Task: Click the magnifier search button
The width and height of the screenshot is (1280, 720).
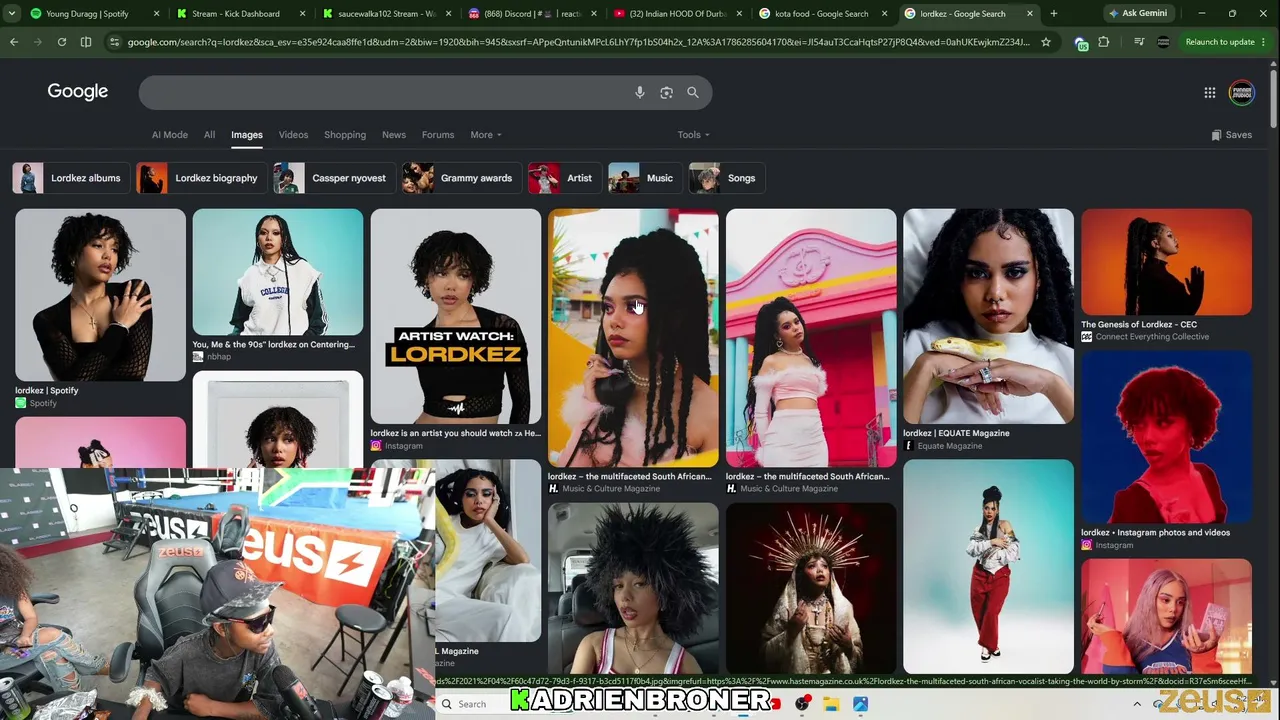Action: (693, 93)
